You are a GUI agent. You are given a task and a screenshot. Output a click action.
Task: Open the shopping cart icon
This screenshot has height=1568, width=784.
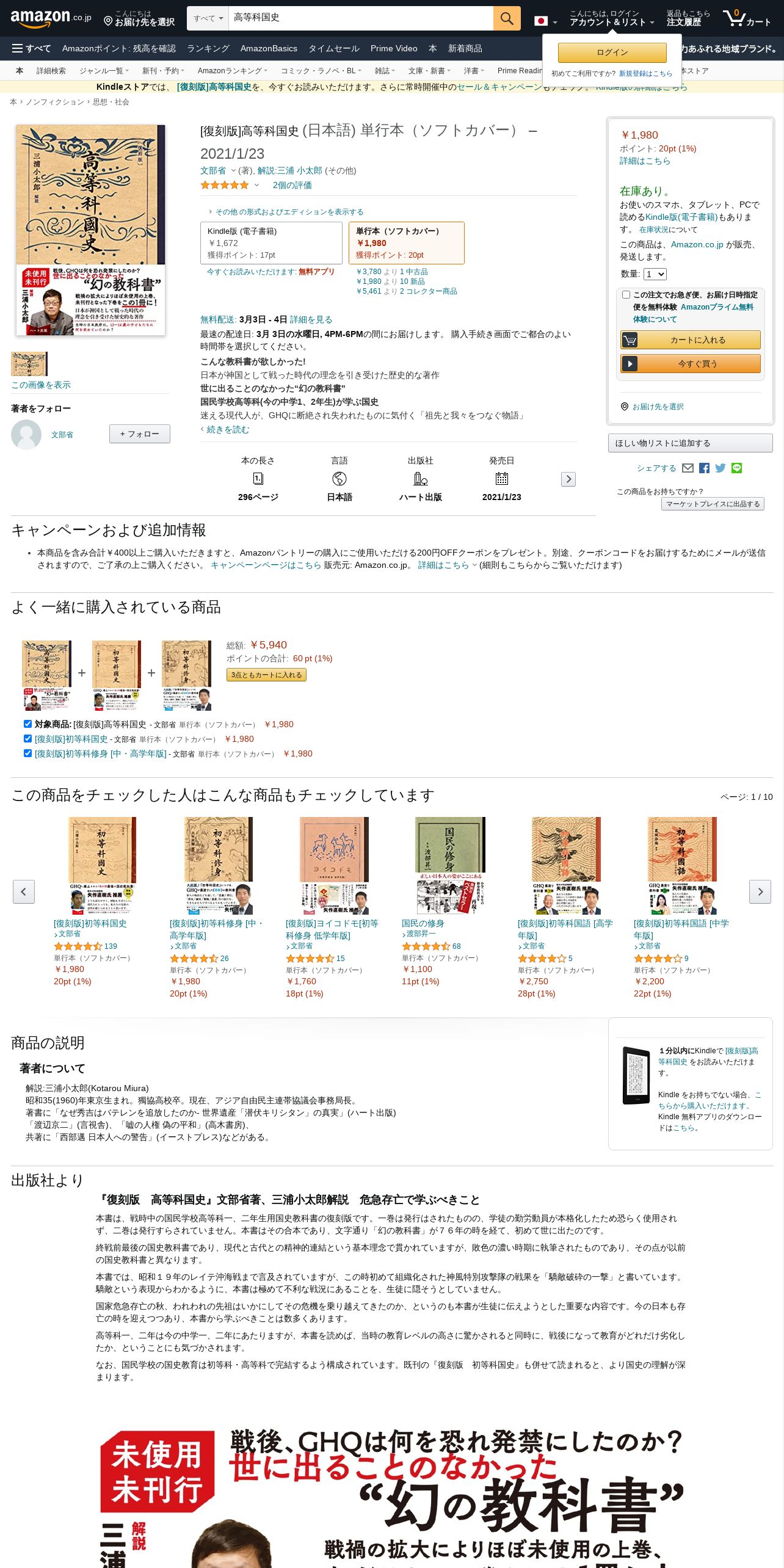coord(747,18)
